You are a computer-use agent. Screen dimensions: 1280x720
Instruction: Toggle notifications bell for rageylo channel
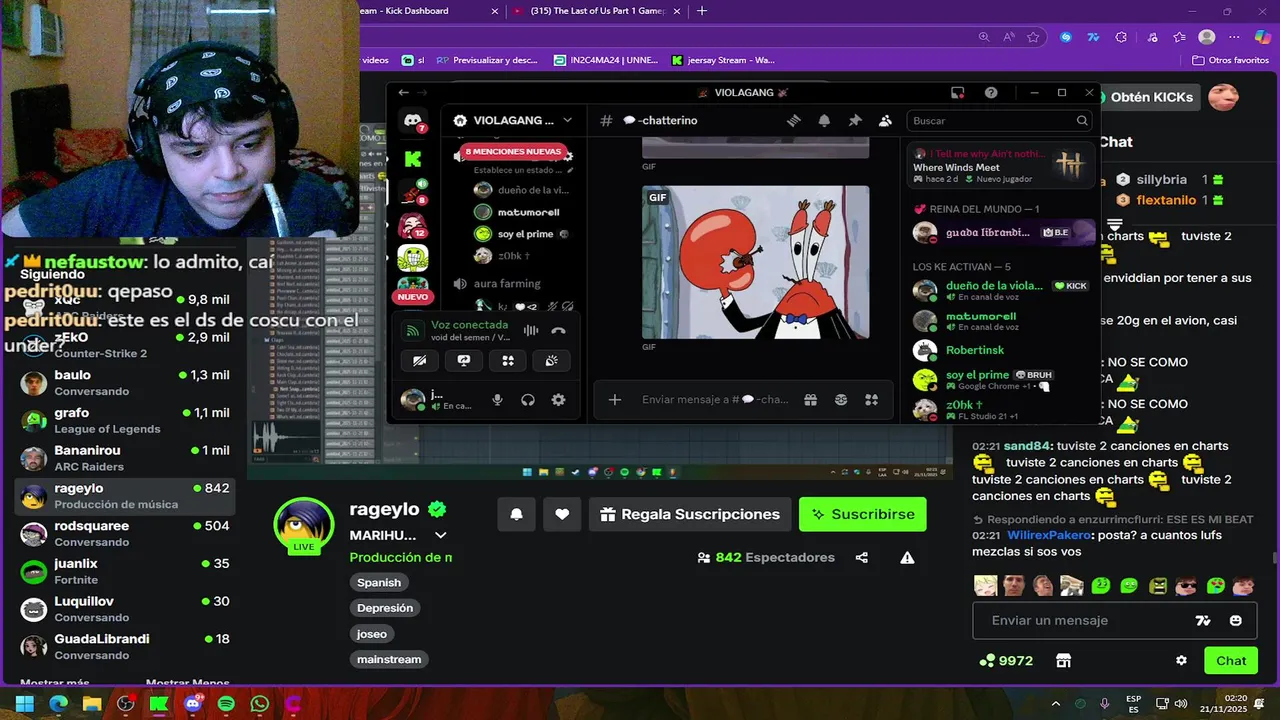pyautogui.click(x=516, y=514)
